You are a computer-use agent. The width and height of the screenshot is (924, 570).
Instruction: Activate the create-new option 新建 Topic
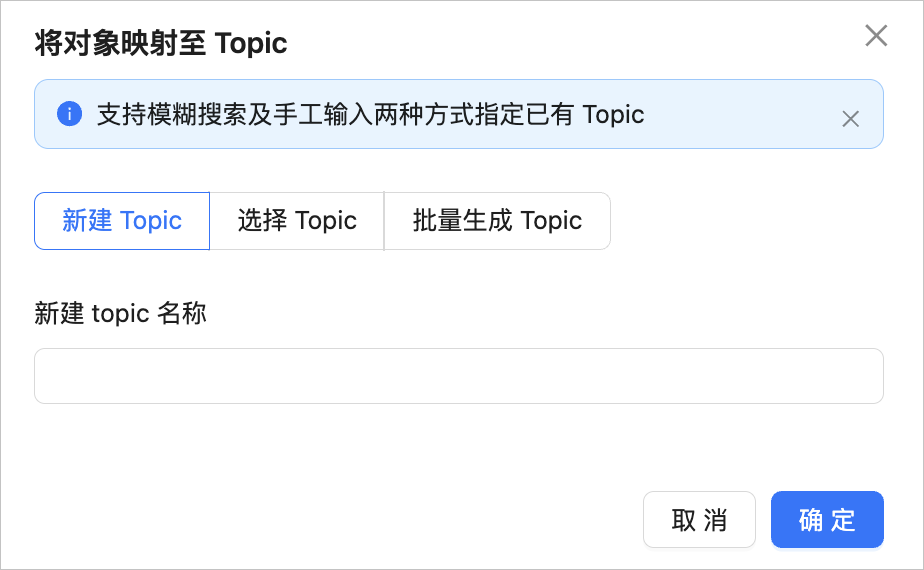(x=122, y=221)
